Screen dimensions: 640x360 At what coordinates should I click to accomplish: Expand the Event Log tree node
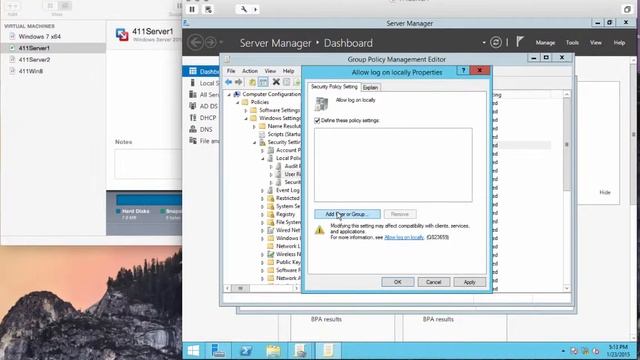[x=262, y=190]
